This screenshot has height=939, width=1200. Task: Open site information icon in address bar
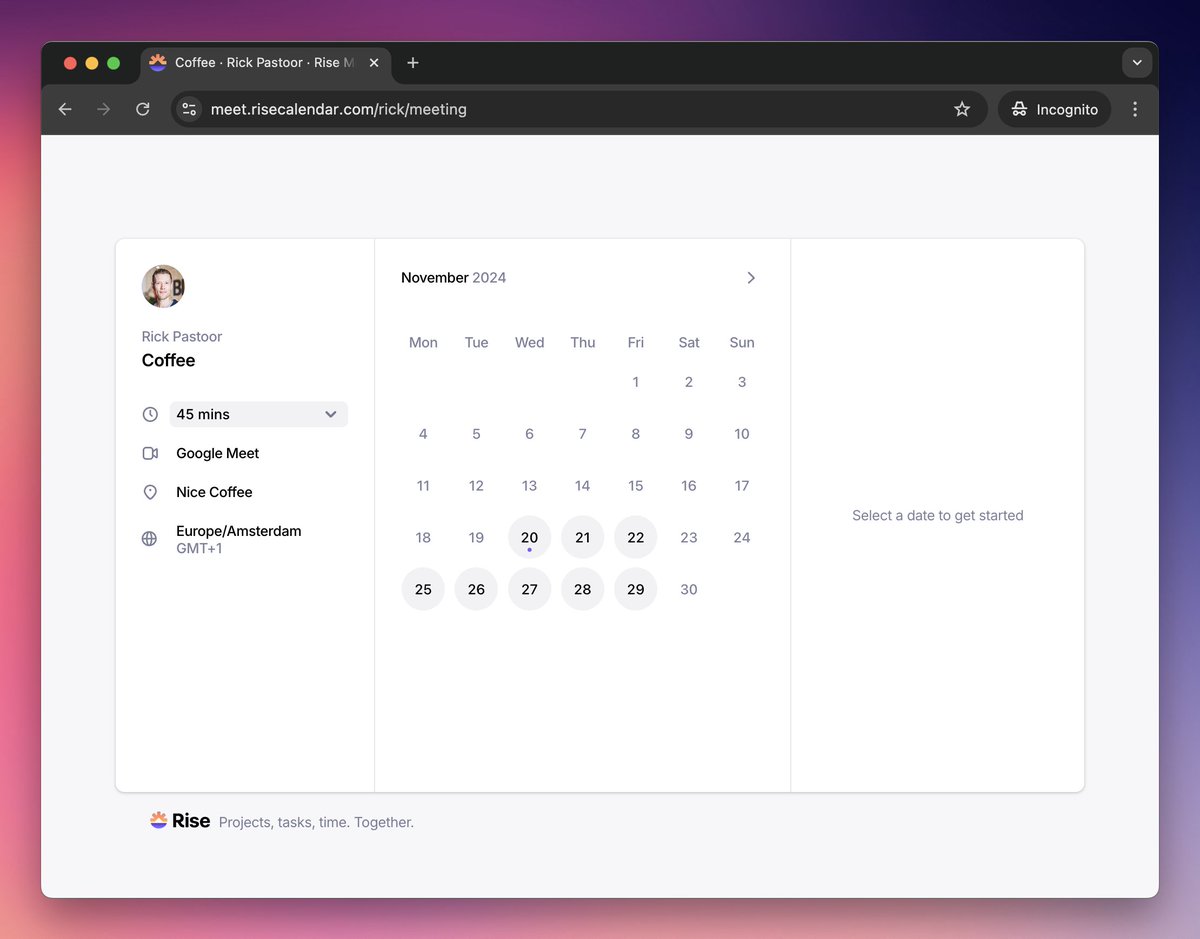(190, 109)
